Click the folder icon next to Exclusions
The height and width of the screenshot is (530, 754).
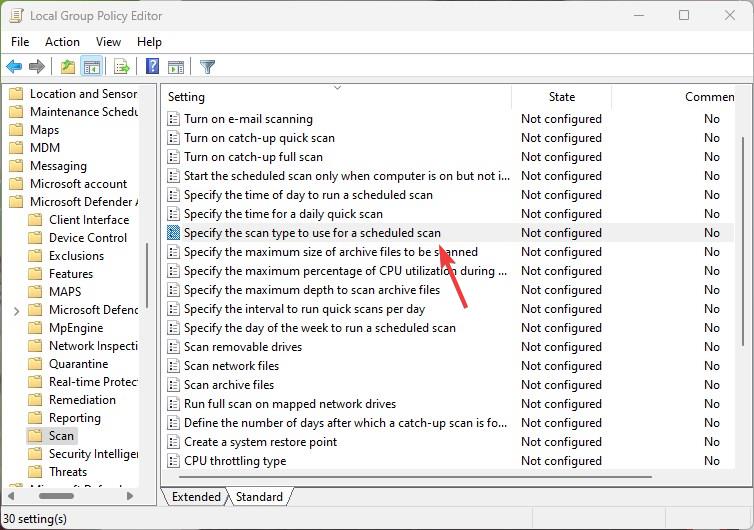tap(35, 255)
